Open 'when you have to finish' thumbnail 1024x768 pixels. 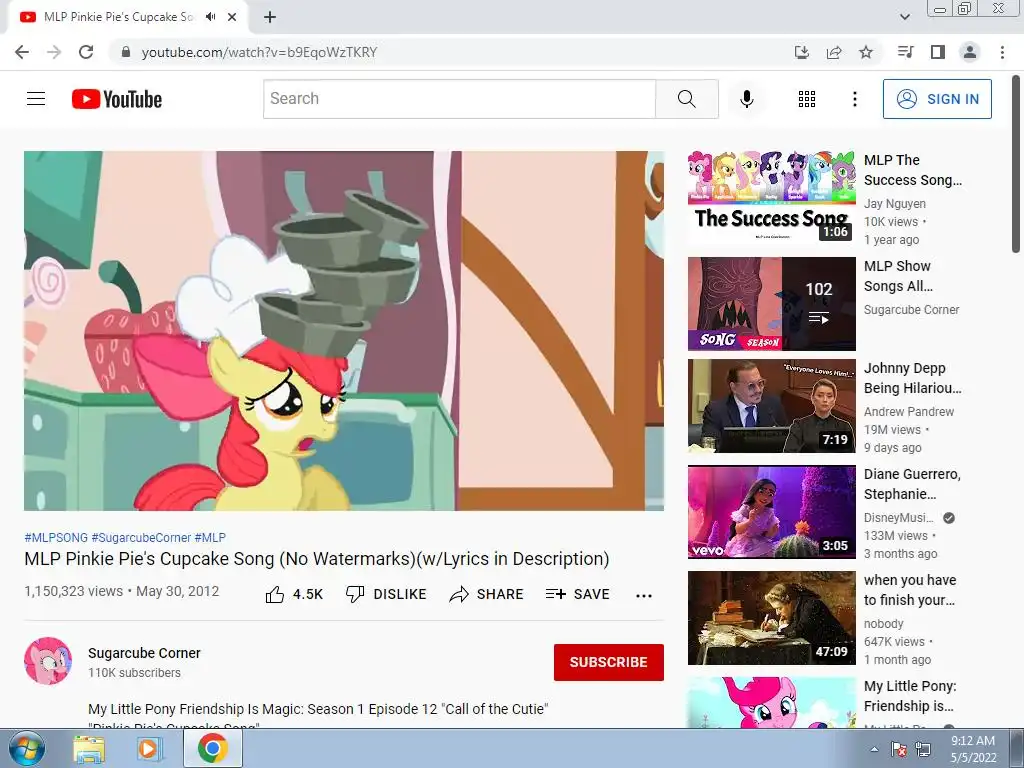pyautogui.click(x=771, y=618)
